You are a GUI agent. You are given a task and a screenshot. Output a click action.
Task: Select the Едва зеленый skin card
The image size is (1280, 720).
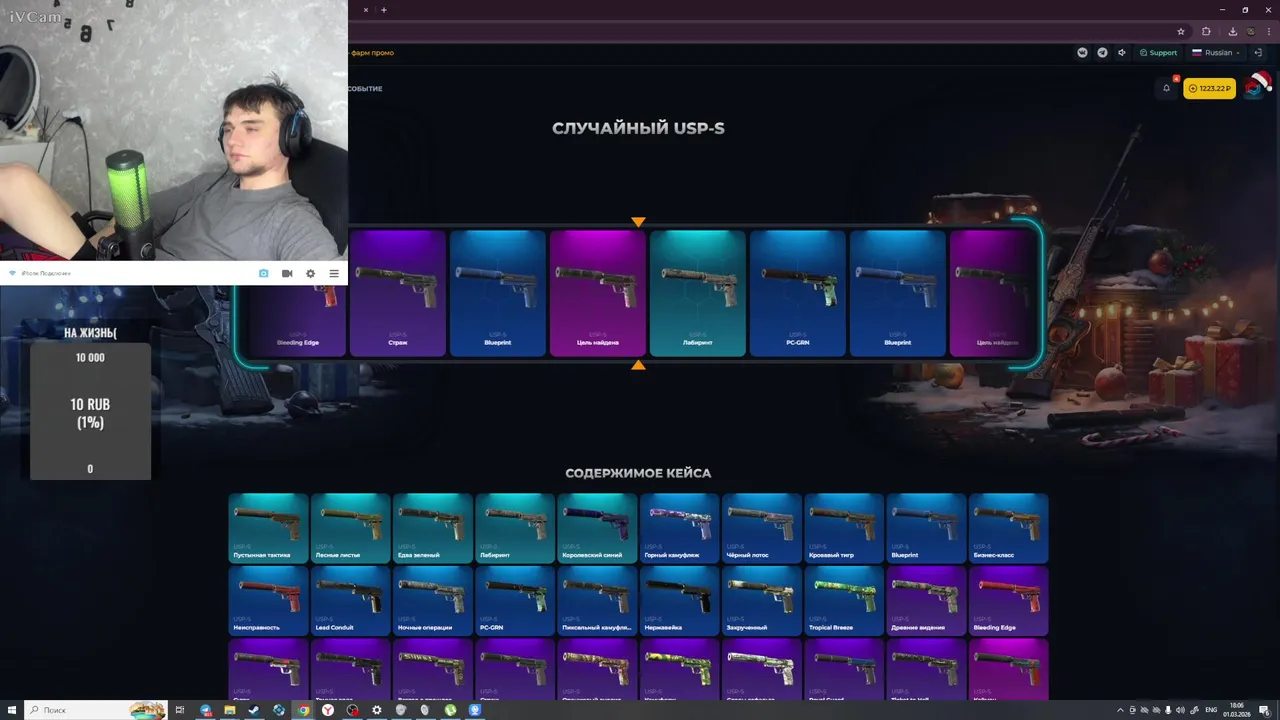(x=433, y=528)
